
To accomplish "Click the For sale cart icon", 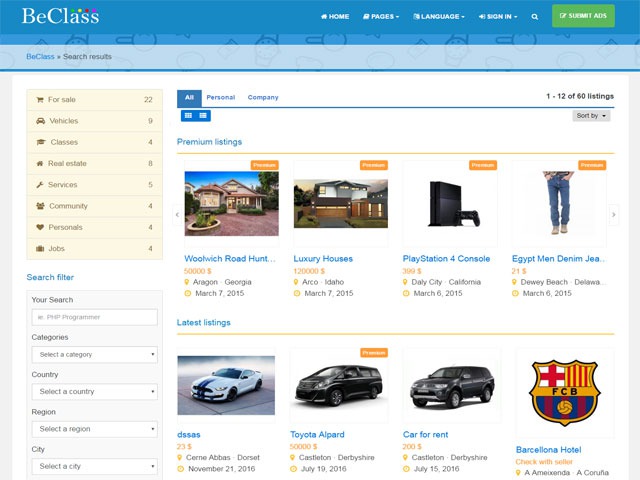I will click(40, 100).
